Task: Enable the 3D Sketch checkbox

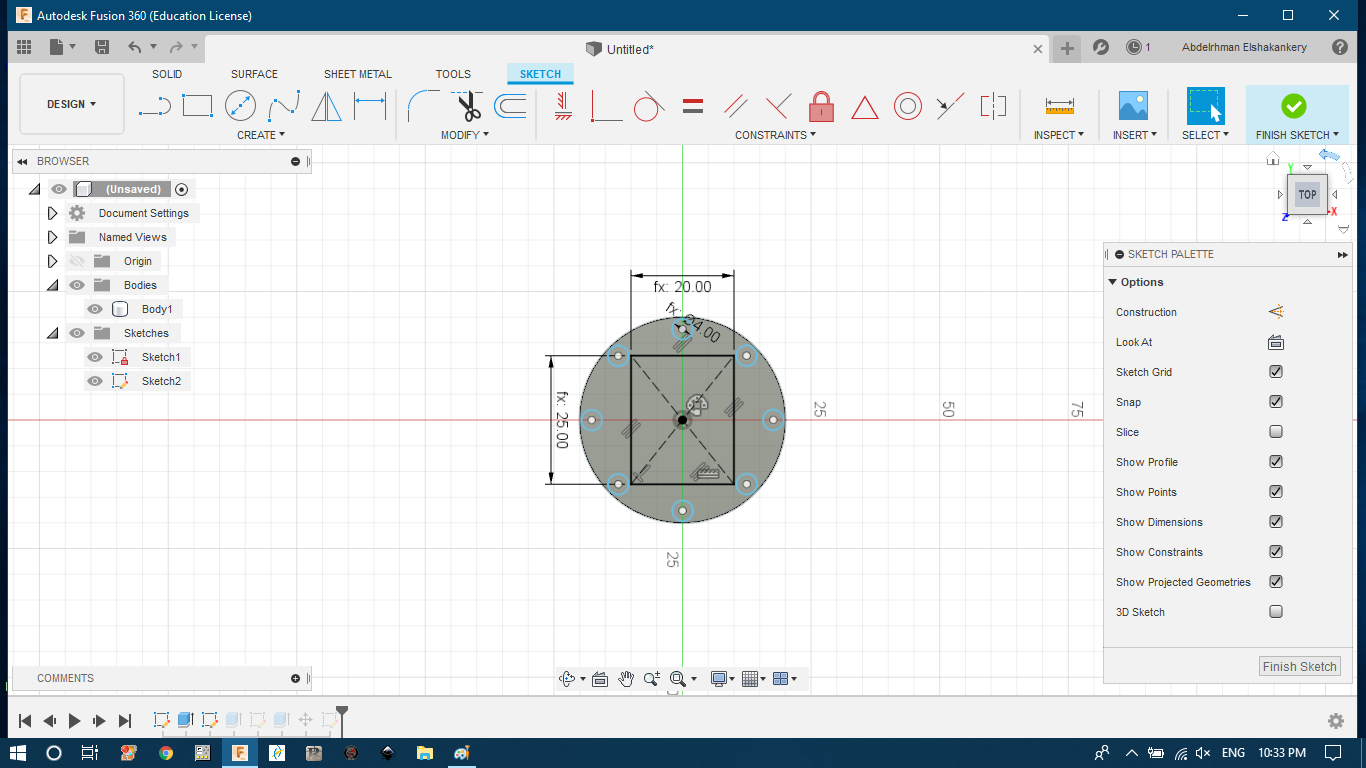Action: coord(1276,612)
